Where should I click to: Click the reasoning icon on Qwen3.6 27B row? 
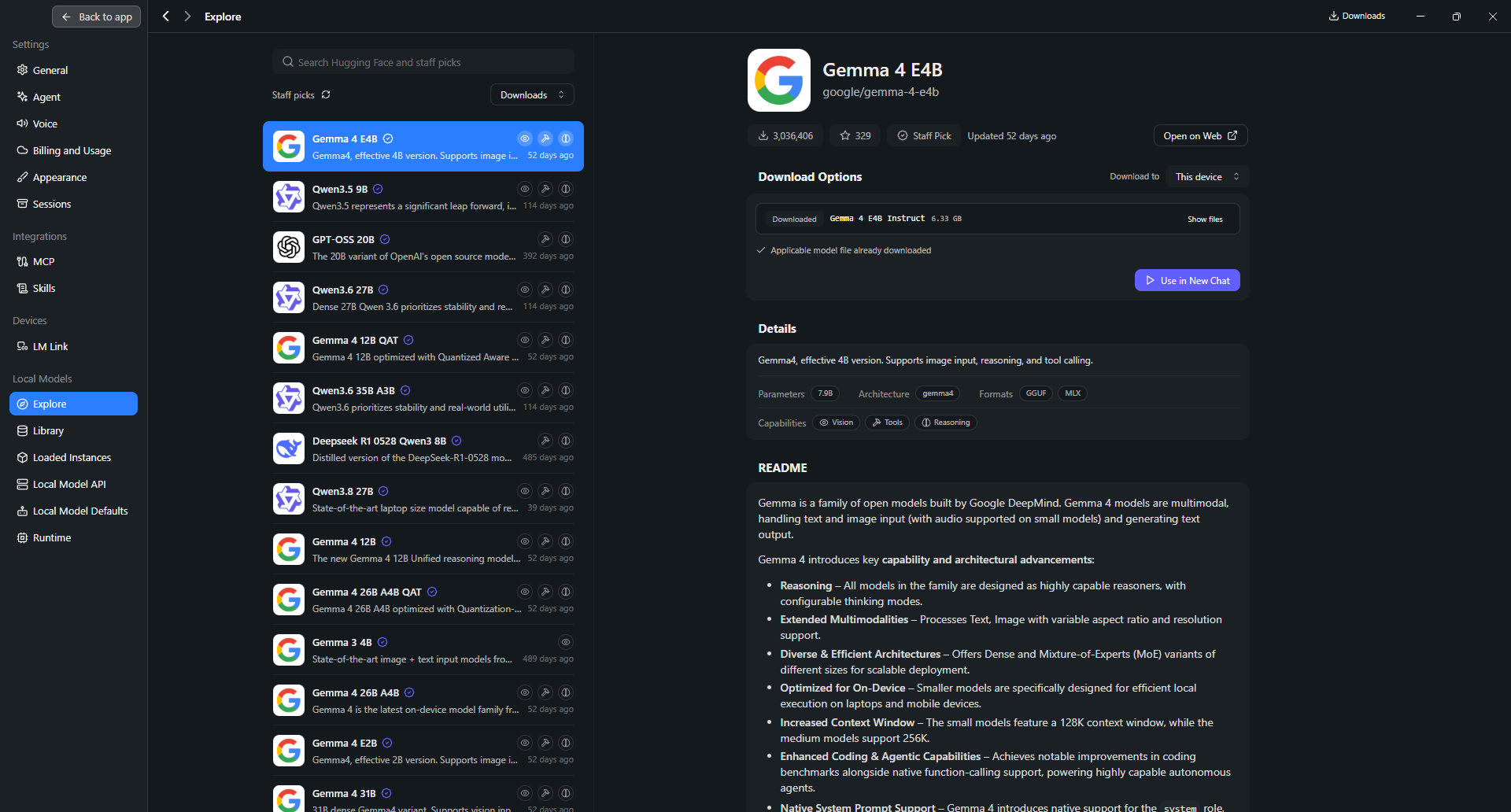tap(566, 290)
